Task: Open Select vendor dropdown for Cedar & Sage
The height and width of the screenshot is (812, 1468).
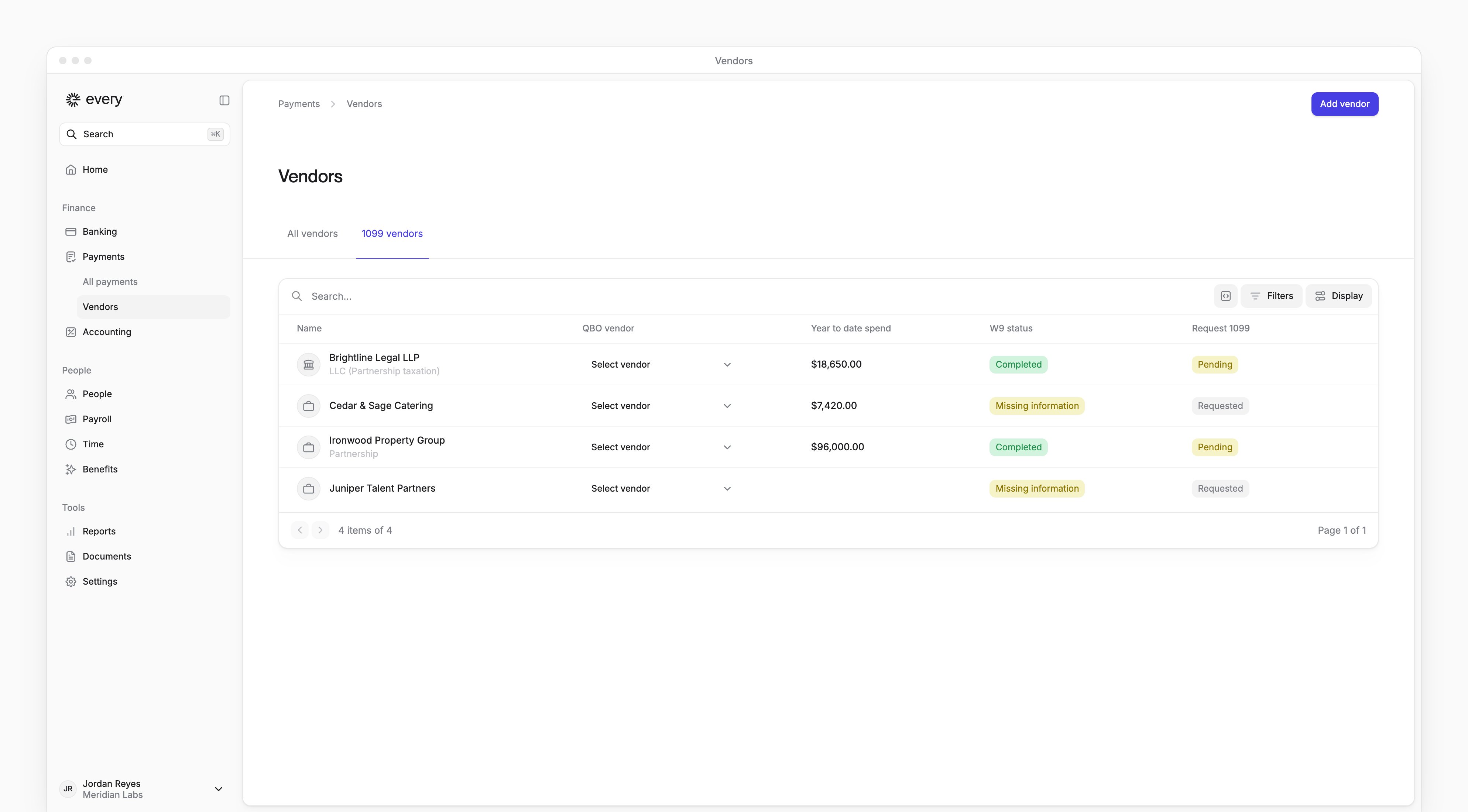Action: point(661,406)
